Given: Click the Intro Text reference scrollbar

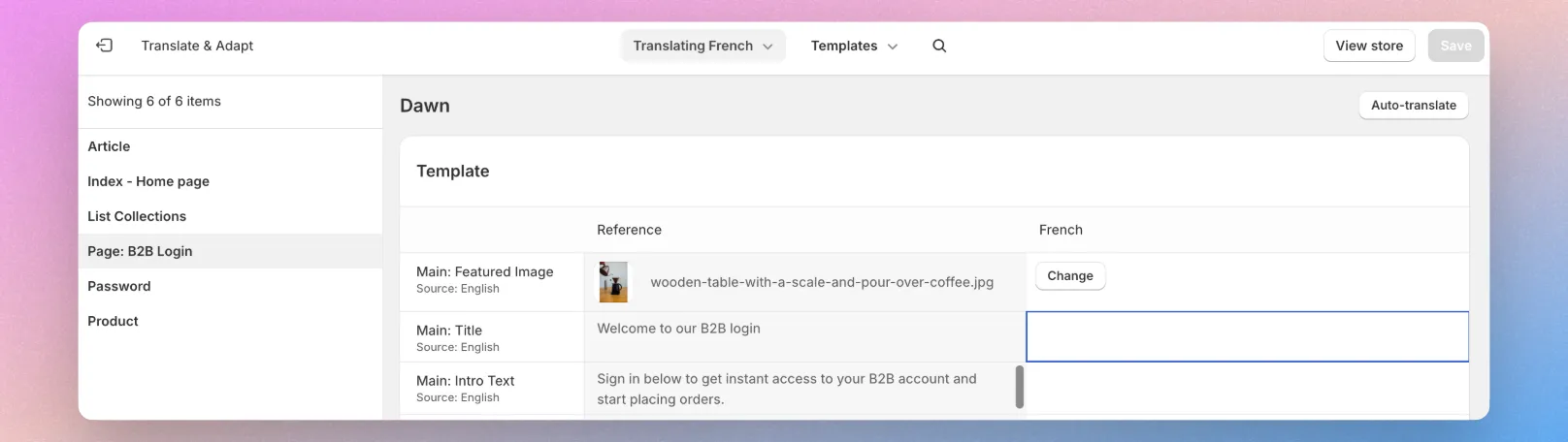Looking at the screenshot, I should [x=1020, y=387].
